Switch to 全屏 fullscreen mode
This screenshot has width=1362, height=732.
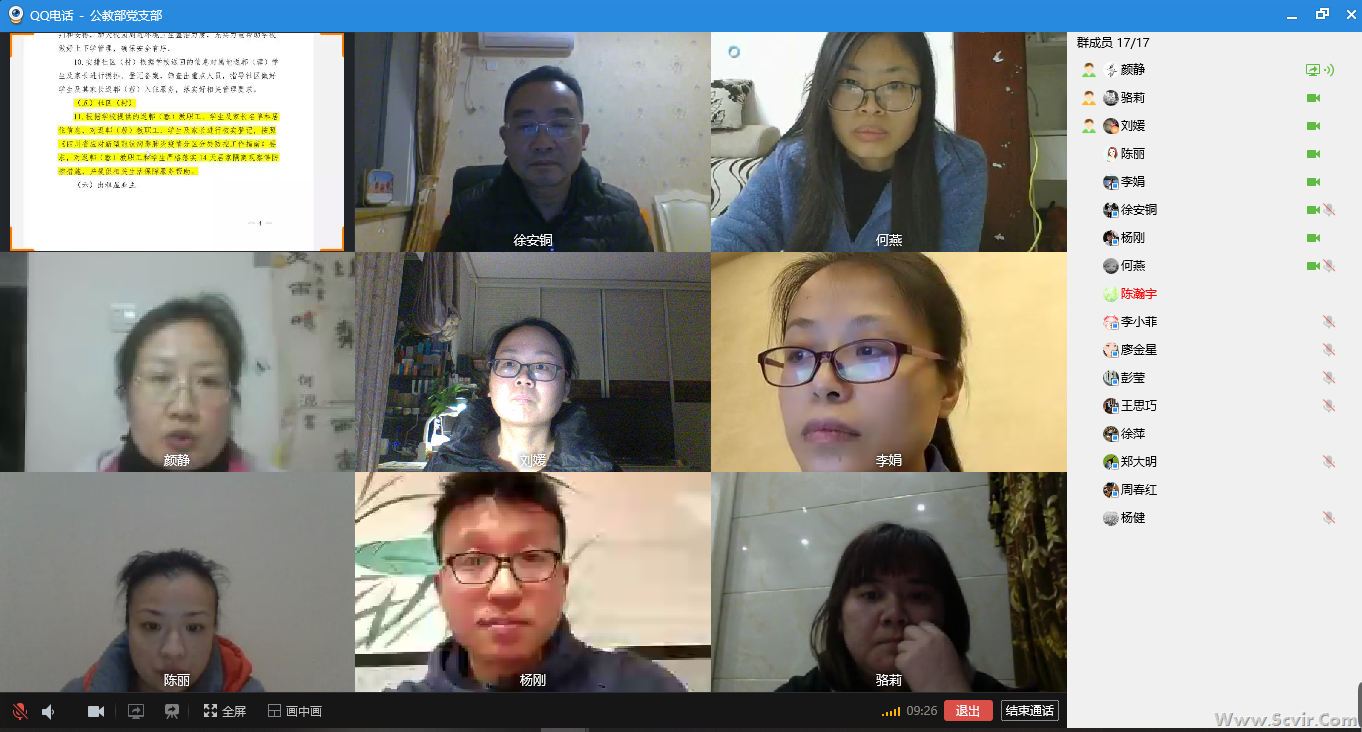(x=225, y=711)
